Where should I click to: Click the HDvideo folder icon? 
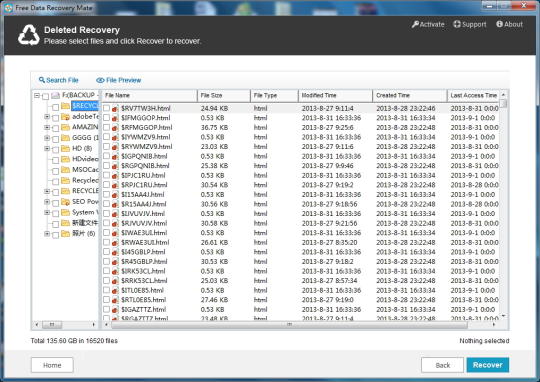65,159
